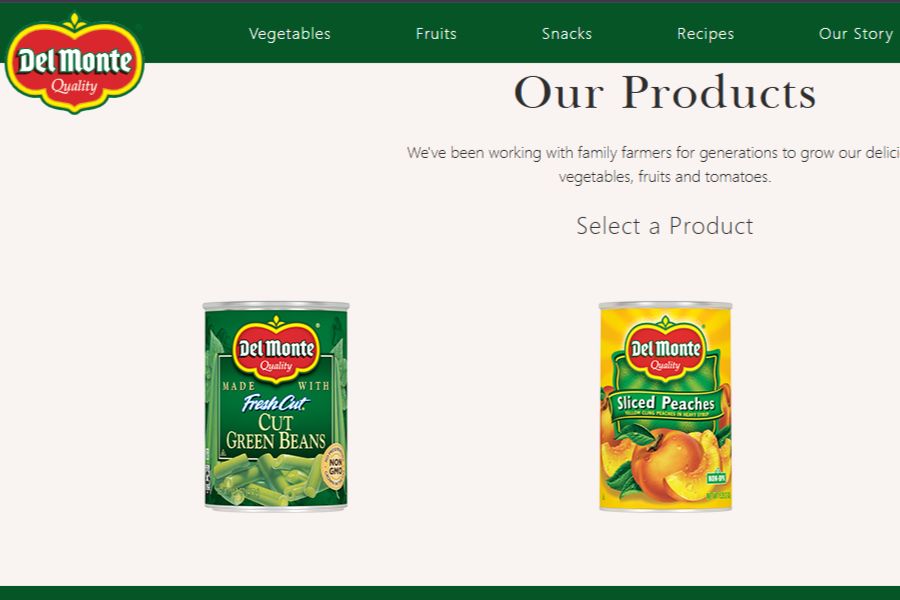Select the Sliced Peaches can
The image size is (900, 600).
pos(665,405)
